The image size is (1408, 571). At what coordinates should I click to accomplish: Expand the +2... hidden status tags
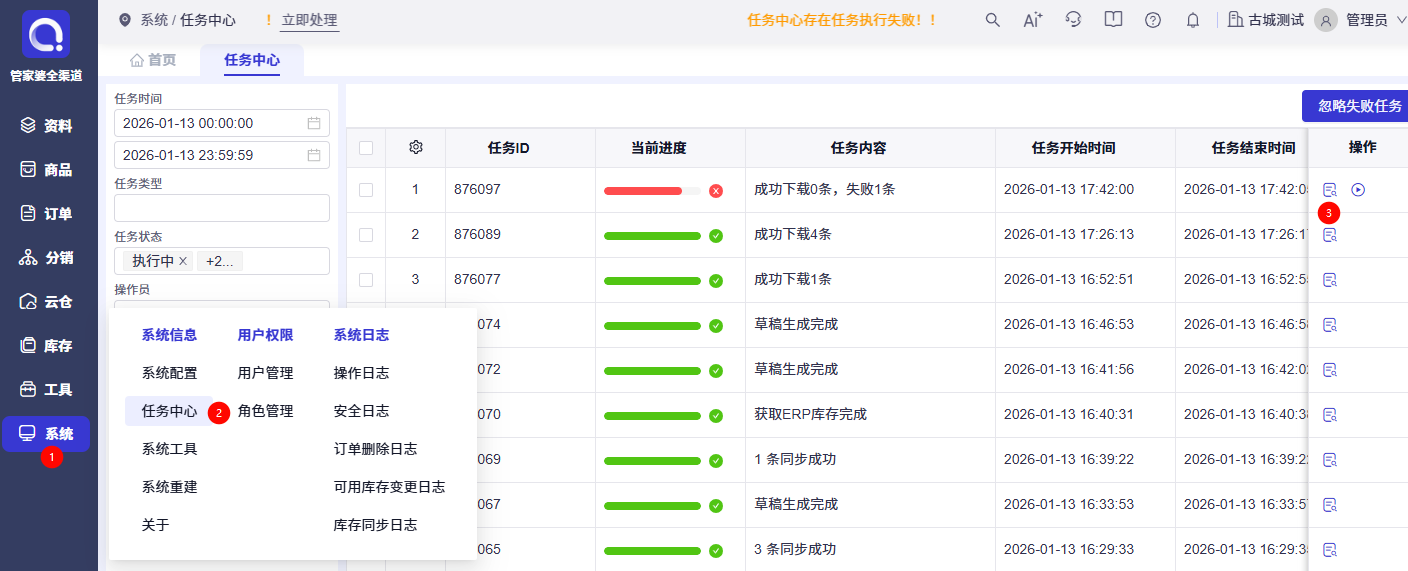click(x=220, y=261)
